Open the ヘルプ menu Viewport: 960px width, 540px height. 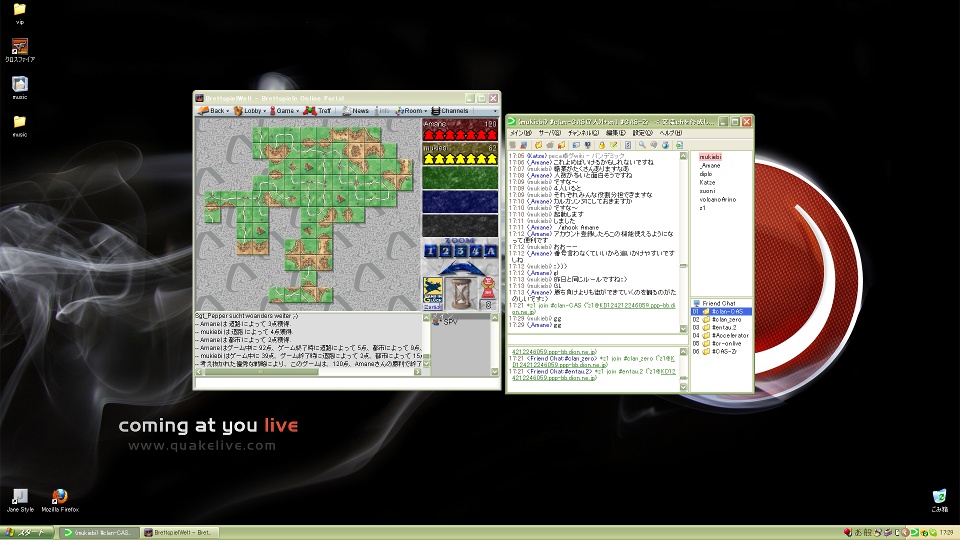tap(670, 133)
